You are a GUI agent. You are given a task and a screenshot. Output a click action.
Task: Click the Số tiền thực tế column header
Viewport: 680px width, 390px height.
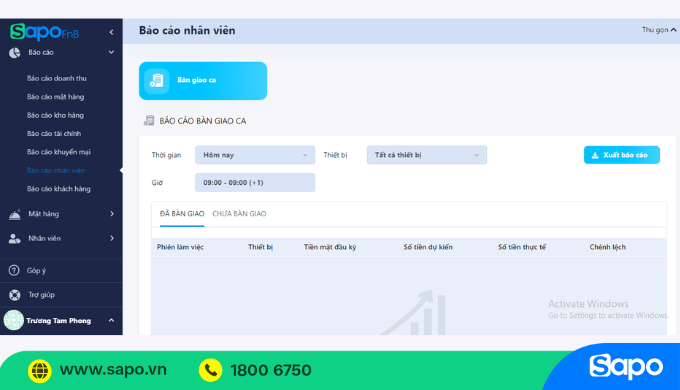(522, 247)
